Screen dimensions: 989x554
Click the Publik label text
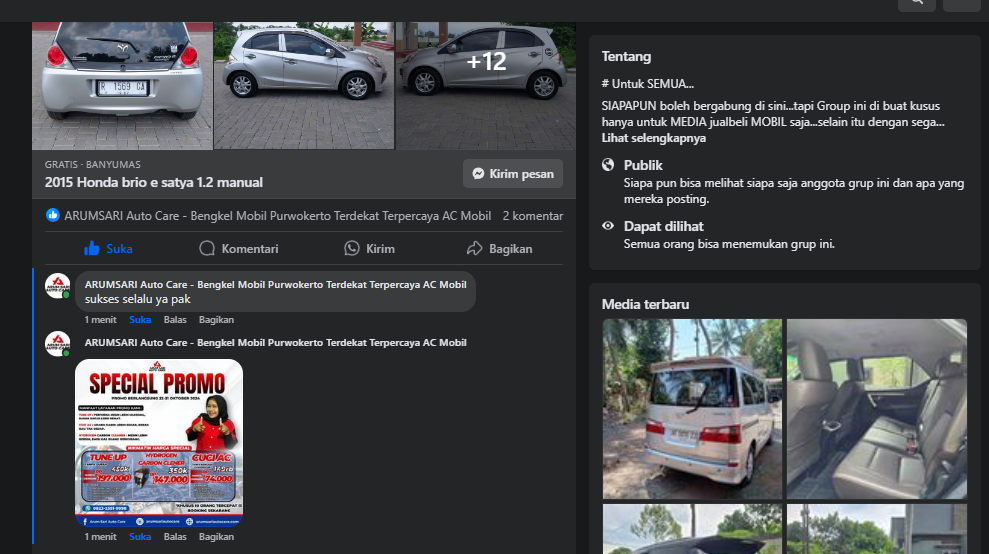click(x=643, y=165)
